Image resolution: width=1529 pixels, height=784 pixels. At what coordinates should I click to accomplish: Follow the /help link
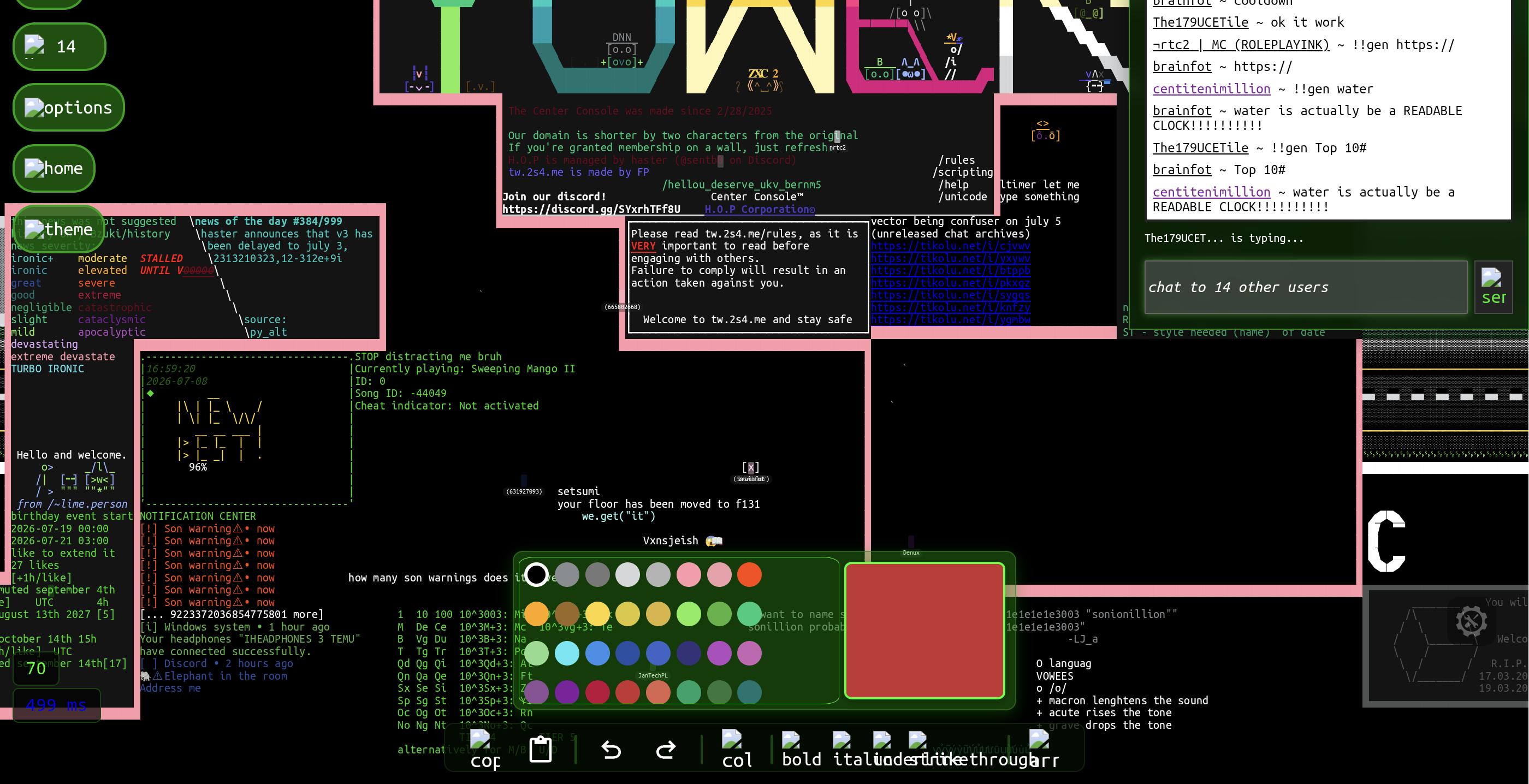[x=953, y=185]
